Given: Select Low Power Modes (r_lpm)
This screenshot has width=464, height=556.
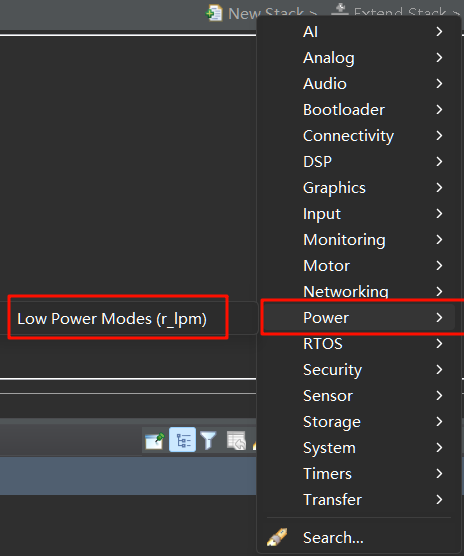Looking at the screenshot, I should (x=112, y=318).
